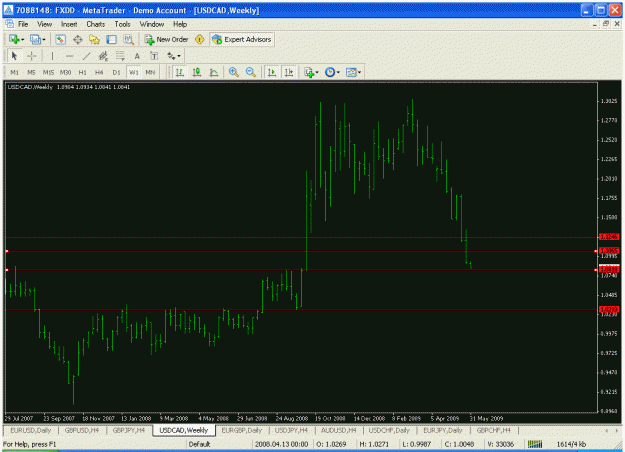Screen dimensions: 625x452
Task: Switch to the GBPUSD,H4 chart tab
Action: (82, 430)
